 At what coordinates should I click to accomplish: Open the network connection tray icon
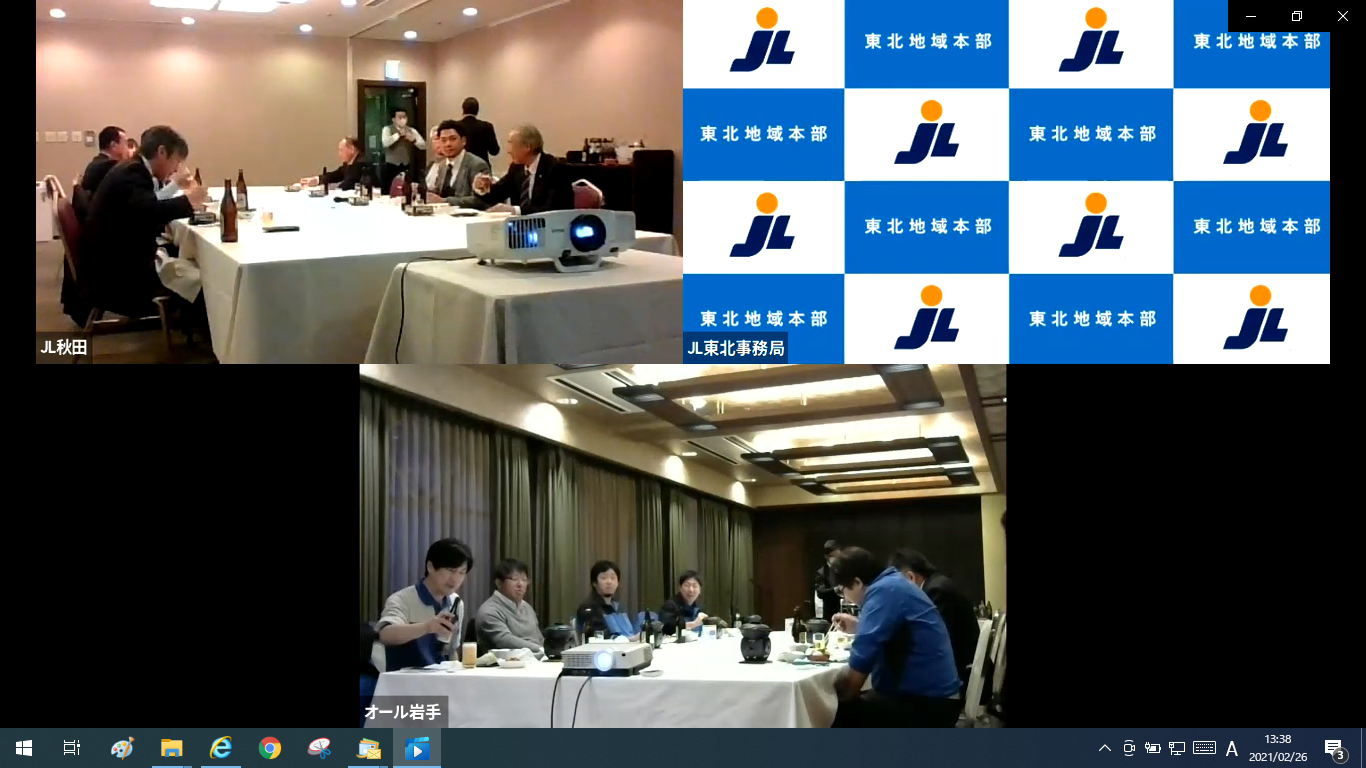[x=1177, y=748]
